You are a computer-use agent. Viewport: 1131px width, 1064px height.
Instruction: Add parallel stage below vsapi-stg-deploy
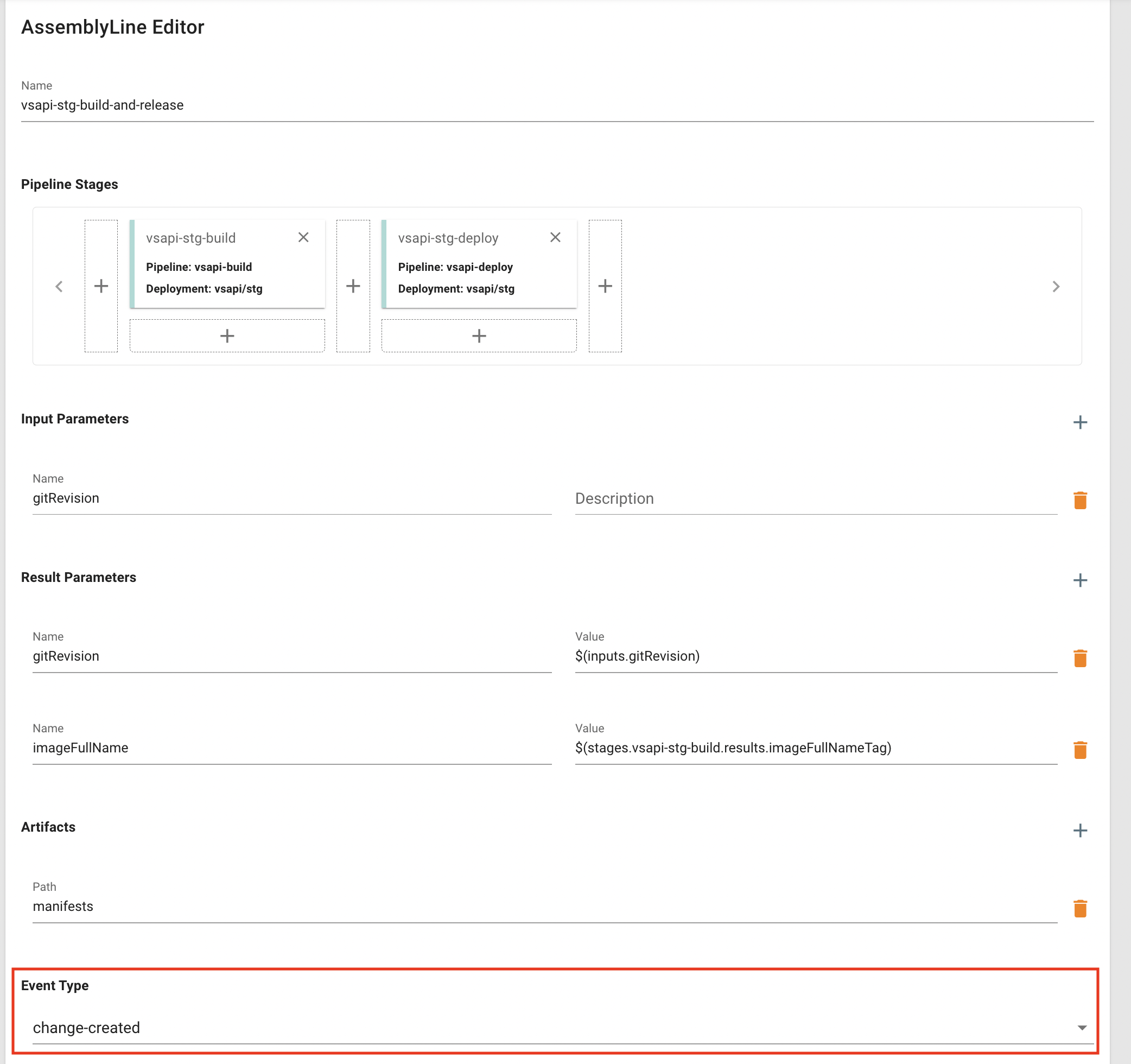[479, 335]
